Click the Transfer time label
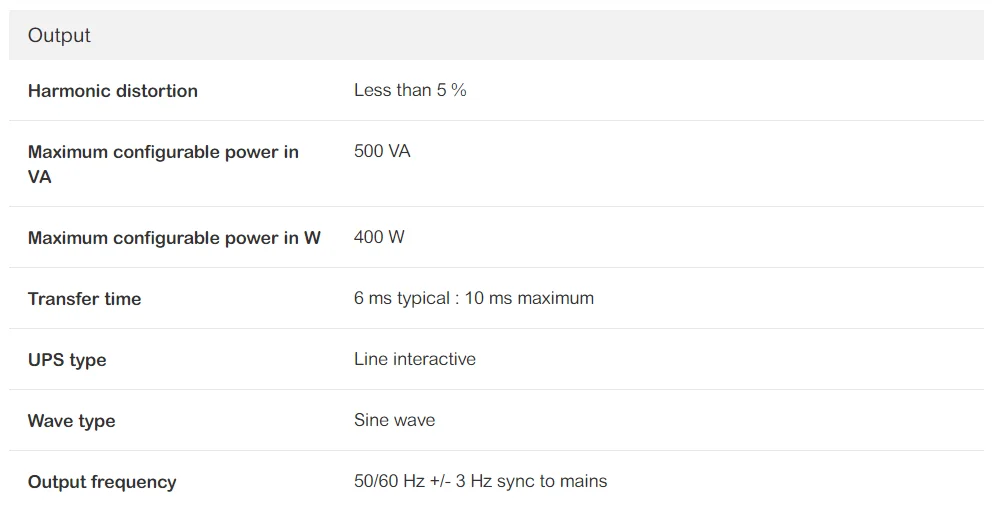This screenshot has height=510, width=1000. (x=84, y=299)
